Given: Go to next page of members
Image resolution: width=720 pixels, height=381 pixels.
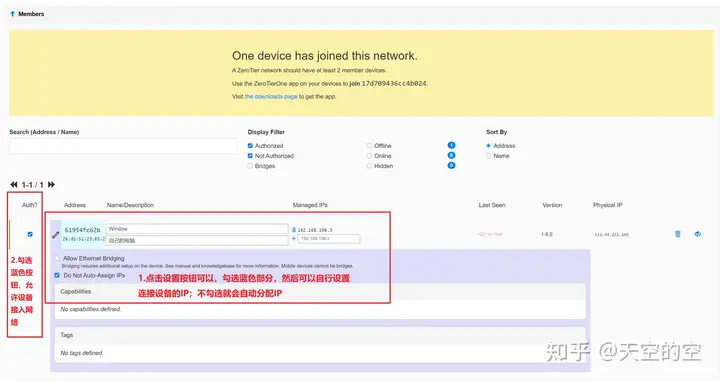Looking at the screenshot, I should 51,185.
